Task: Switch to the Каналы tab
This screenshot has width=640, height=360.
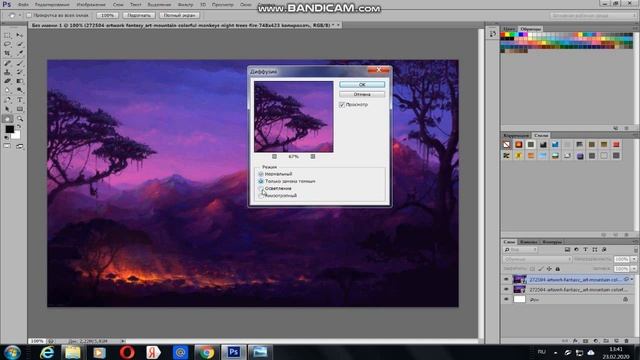Action: pos(529,242)
